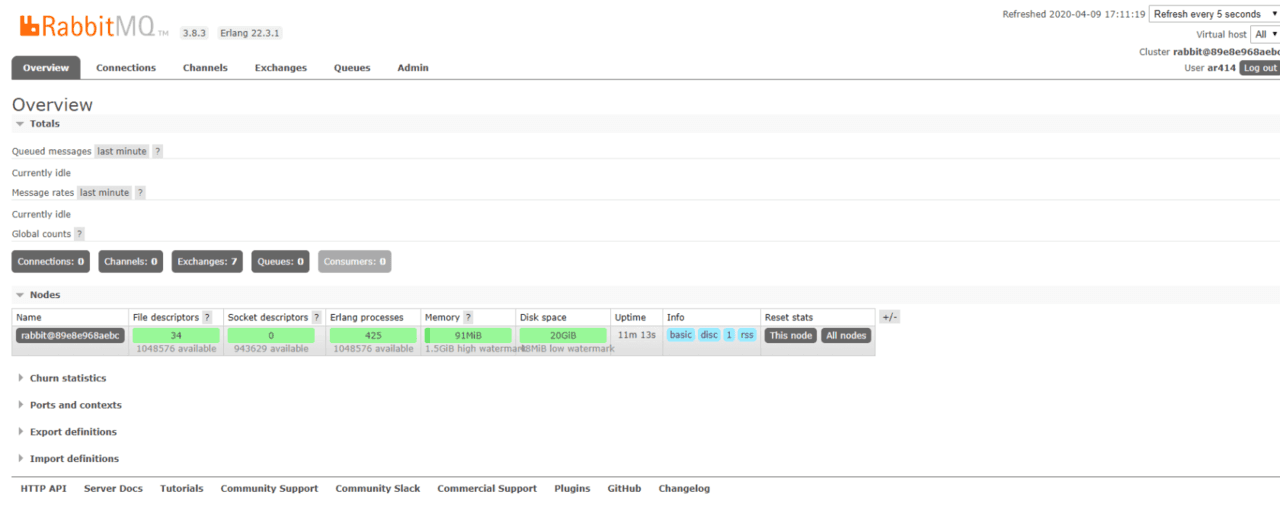Click the green Memory usage bar
The width and height of the screenshot is (1280, 507).
click(x=468, y=335)
